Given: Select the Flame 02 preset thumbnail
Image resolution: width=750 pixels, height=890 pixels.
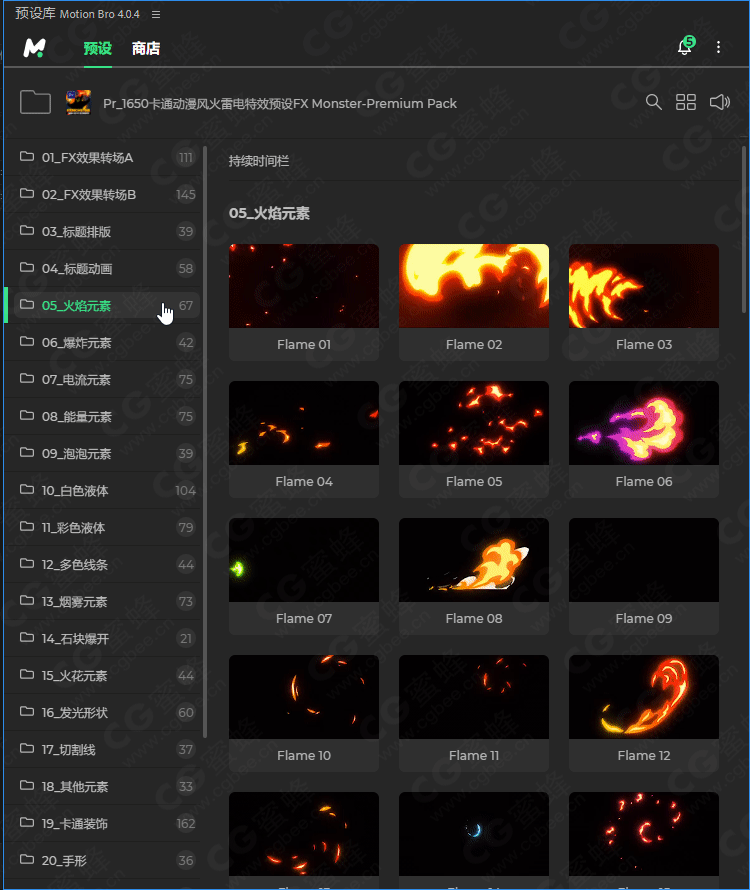Looking at the screenshot, I should [474, 286].
